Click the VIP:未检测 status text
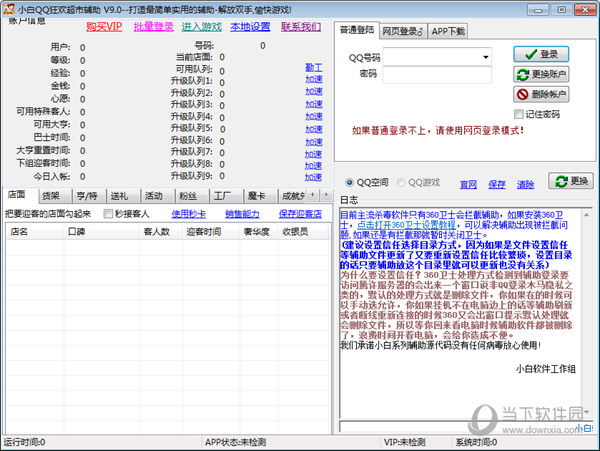 (404, 443)
